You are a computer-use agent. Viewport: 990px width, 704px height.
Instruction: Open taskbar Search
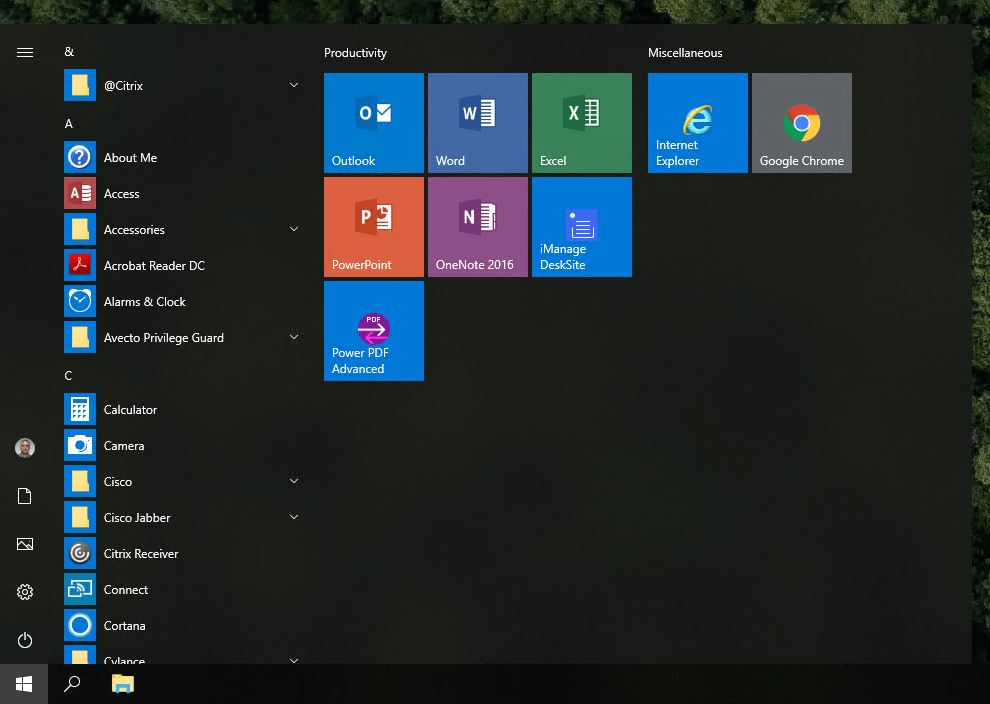pyautogui.click(x=72, y=684)
